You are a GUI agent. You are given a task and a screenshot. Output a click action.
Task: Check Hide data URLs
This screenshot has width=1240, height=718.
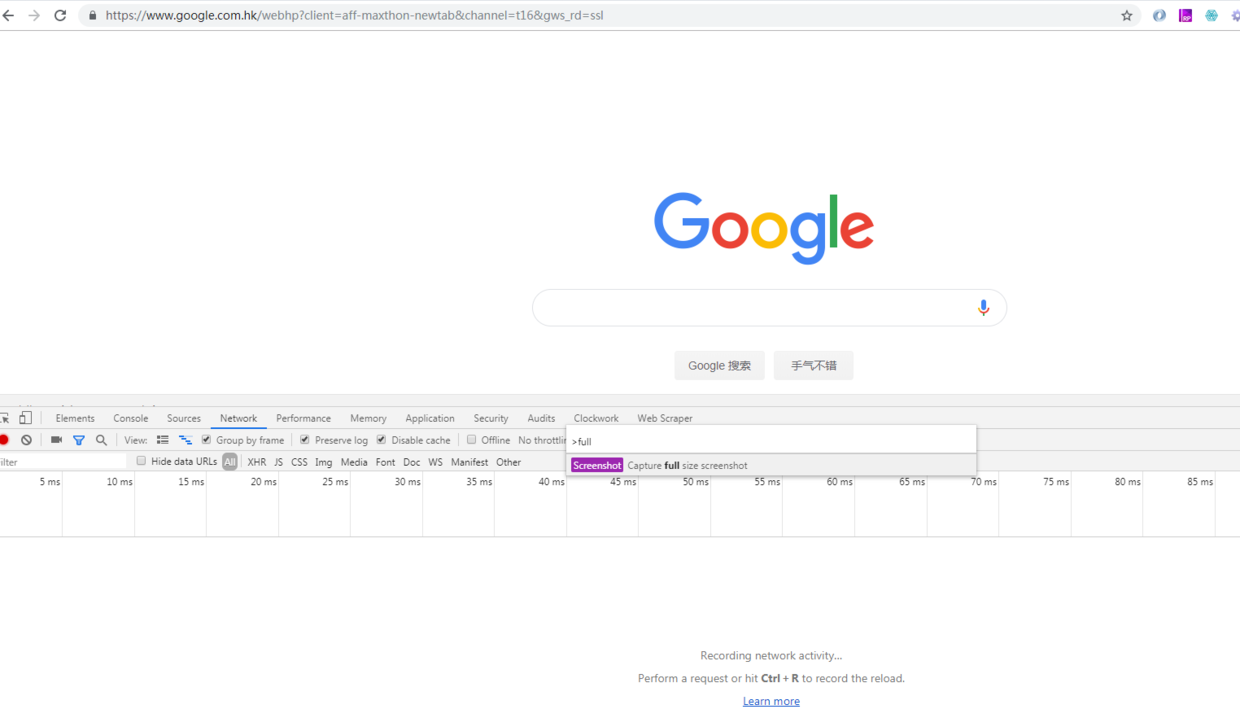point(141,462)
